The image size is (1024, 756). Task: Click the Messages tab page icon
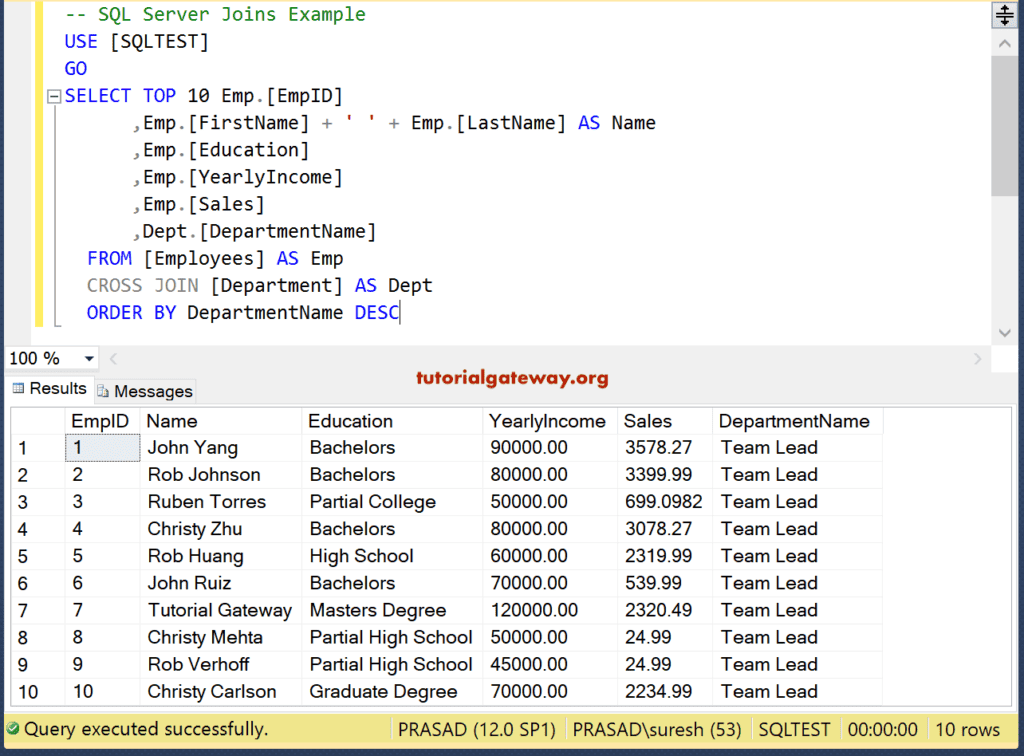coord(105,391)
